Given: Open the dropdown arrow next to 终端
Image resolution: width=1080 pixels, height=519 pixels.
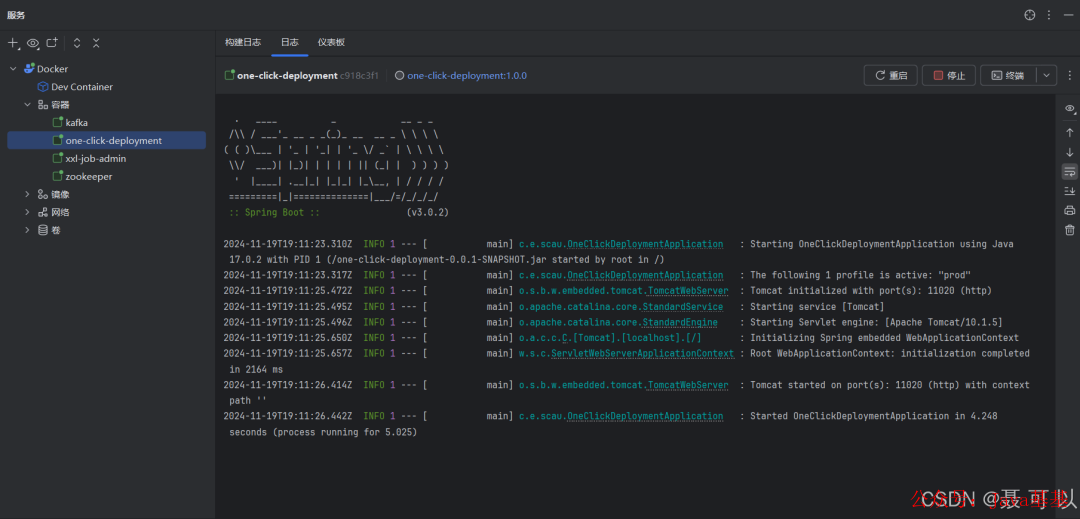Looking at the screenshot, I should 1046,76.
